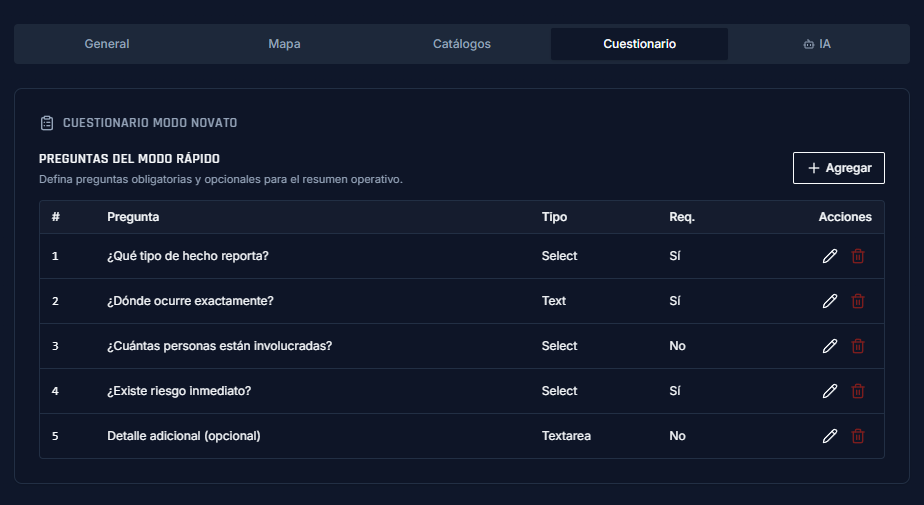The width and height of the screenshot is (924, 505).
Task: Click the Req. column header
Action: coord(682,217)
